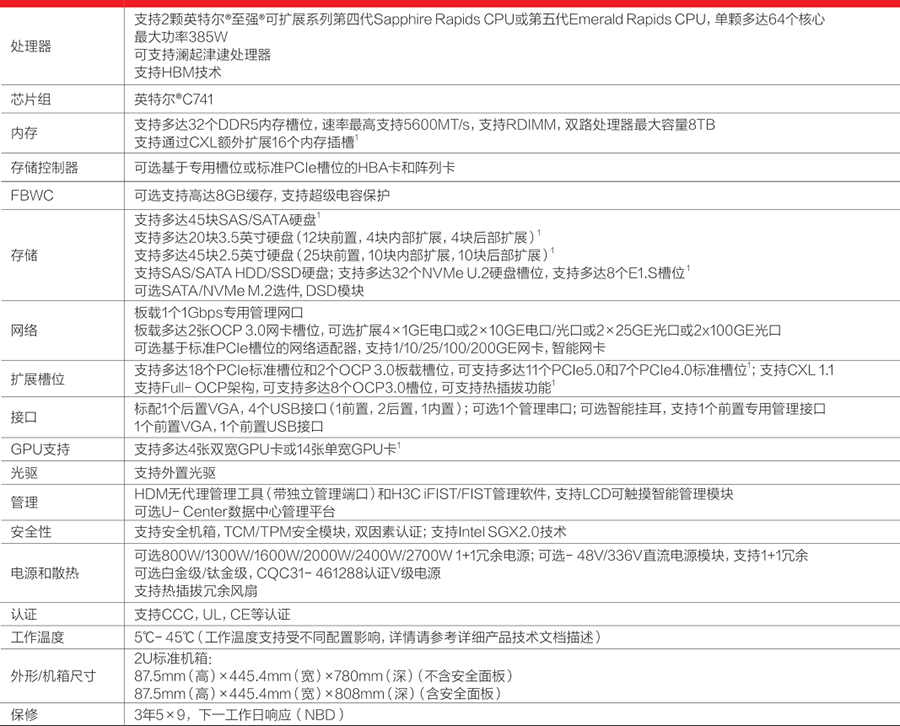Image resolution: width=900 pixels, height=726 pixels.
Task: Click the 板载1个1Gbps专用管理网口 line
Action: coord(219,313)
